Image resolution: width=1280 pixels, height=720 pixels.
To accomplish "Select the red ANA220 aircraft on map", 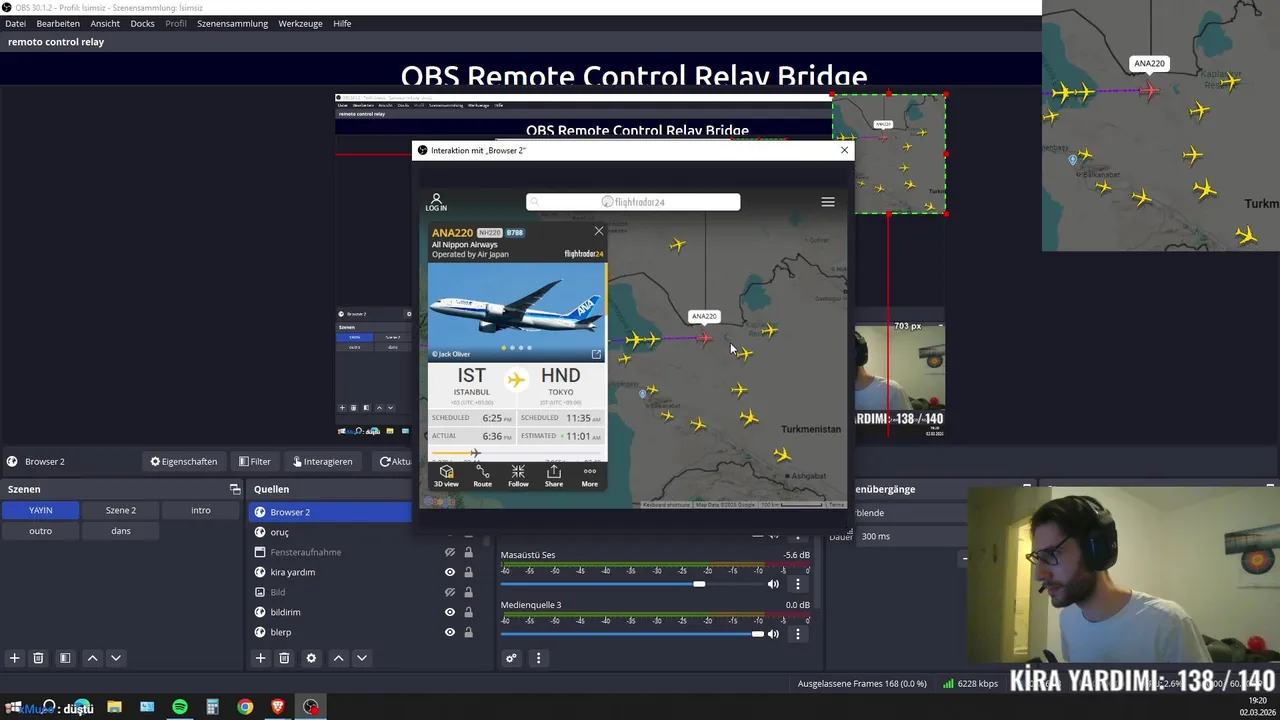I will click(705, 338).
